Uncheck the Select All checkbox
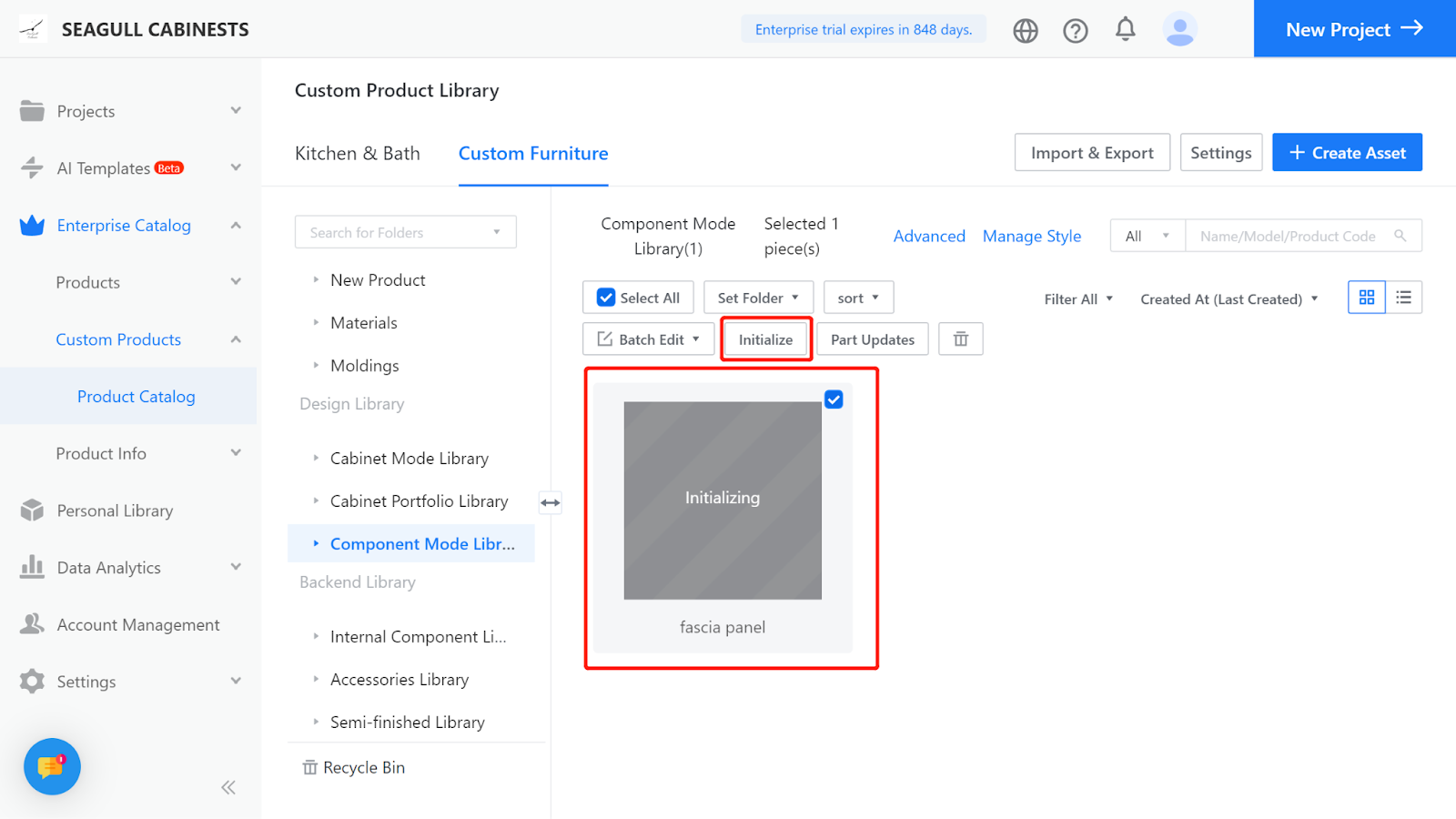 pos(606,298)
